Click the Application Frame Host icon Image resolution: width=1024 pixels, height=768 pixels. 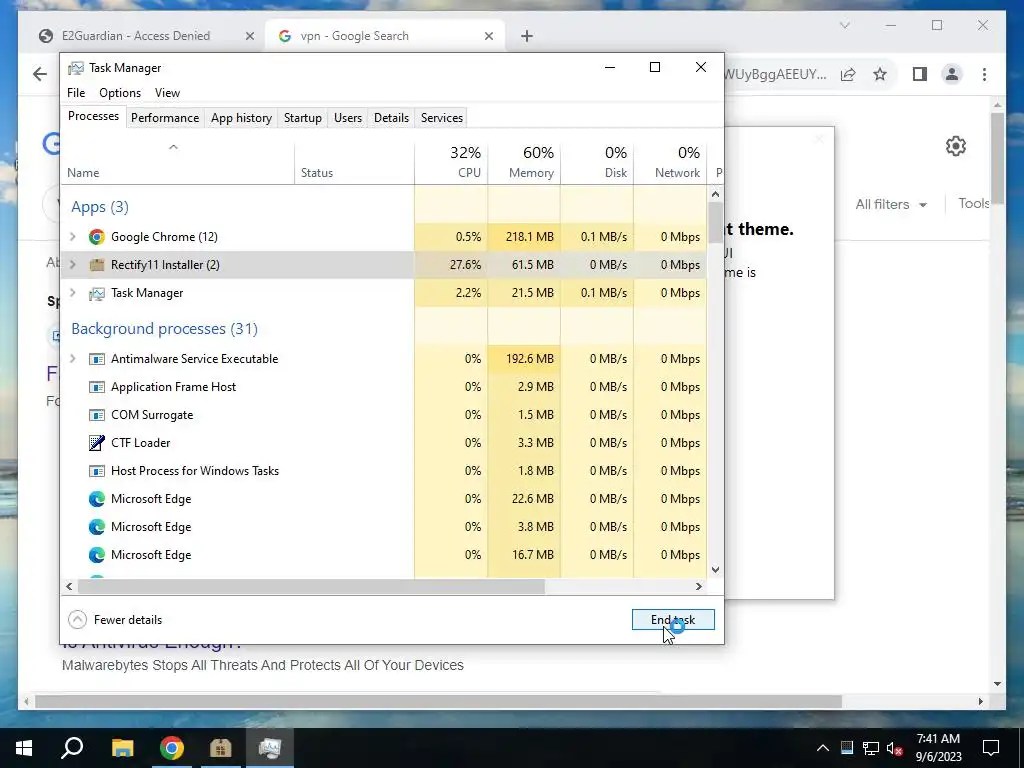tap(97, 387)
